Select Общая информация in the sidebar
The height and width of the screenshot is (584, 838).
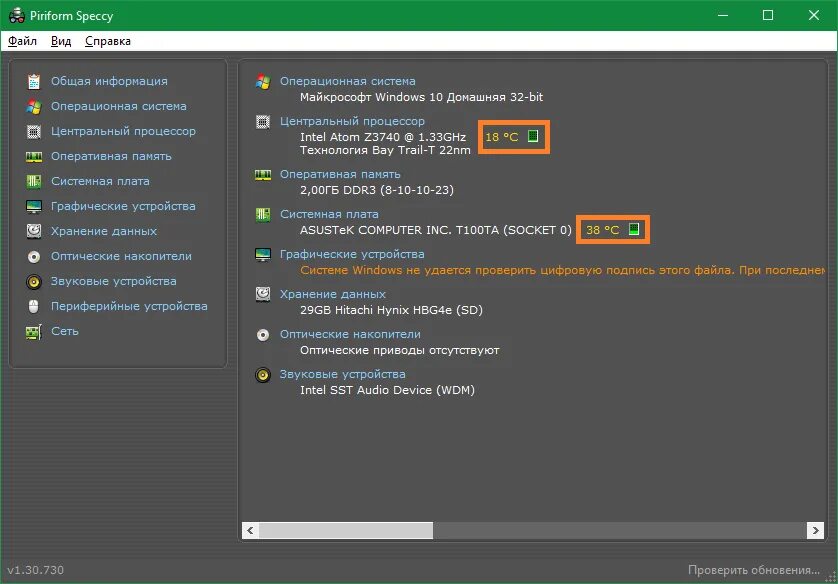[109, 81]
